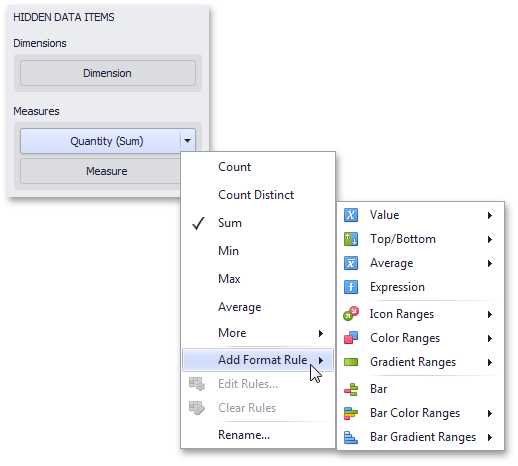Image resolution: width=518 pixels, height=466 pixels.
Task: Click the Clear Rules eraser icon
Action: pos(197,408)
